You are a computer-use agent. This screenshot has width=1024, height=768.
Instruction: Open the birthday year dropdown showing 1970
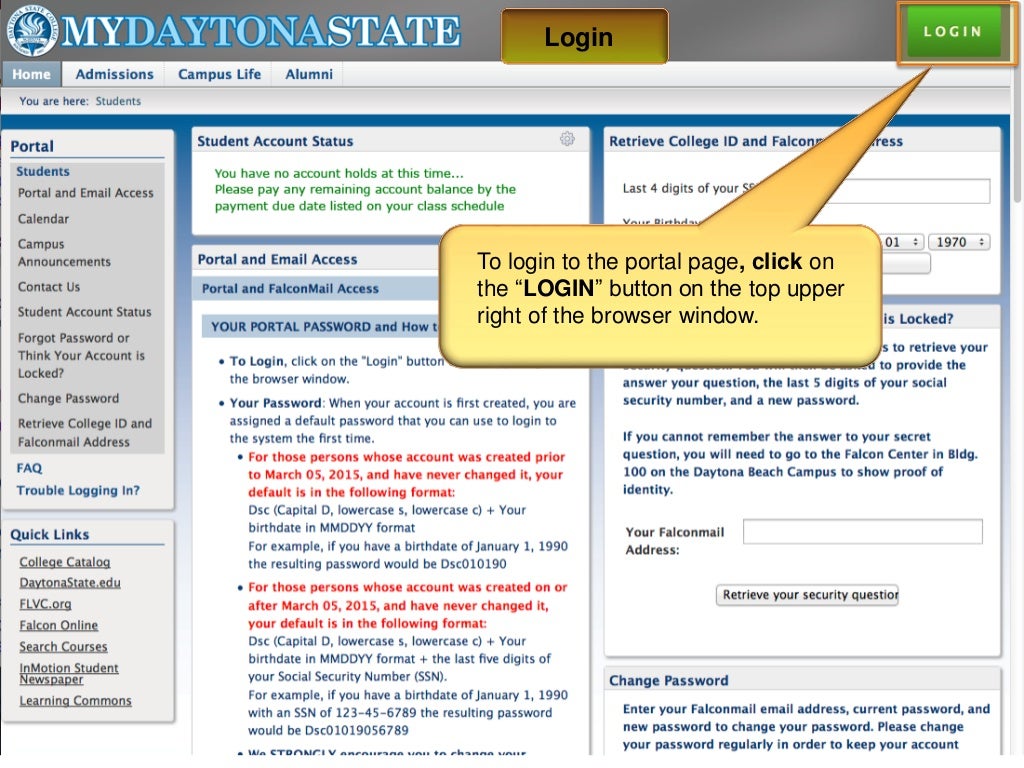tap(959, 242)
